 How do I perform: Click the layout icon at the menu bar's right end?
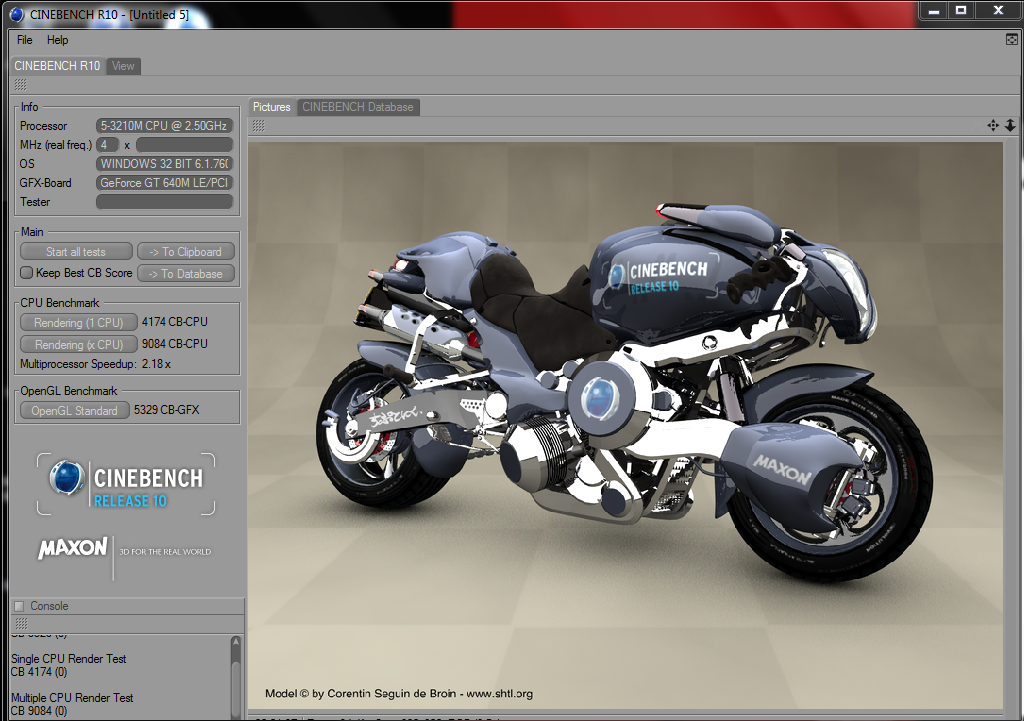tap(1012, 40)
